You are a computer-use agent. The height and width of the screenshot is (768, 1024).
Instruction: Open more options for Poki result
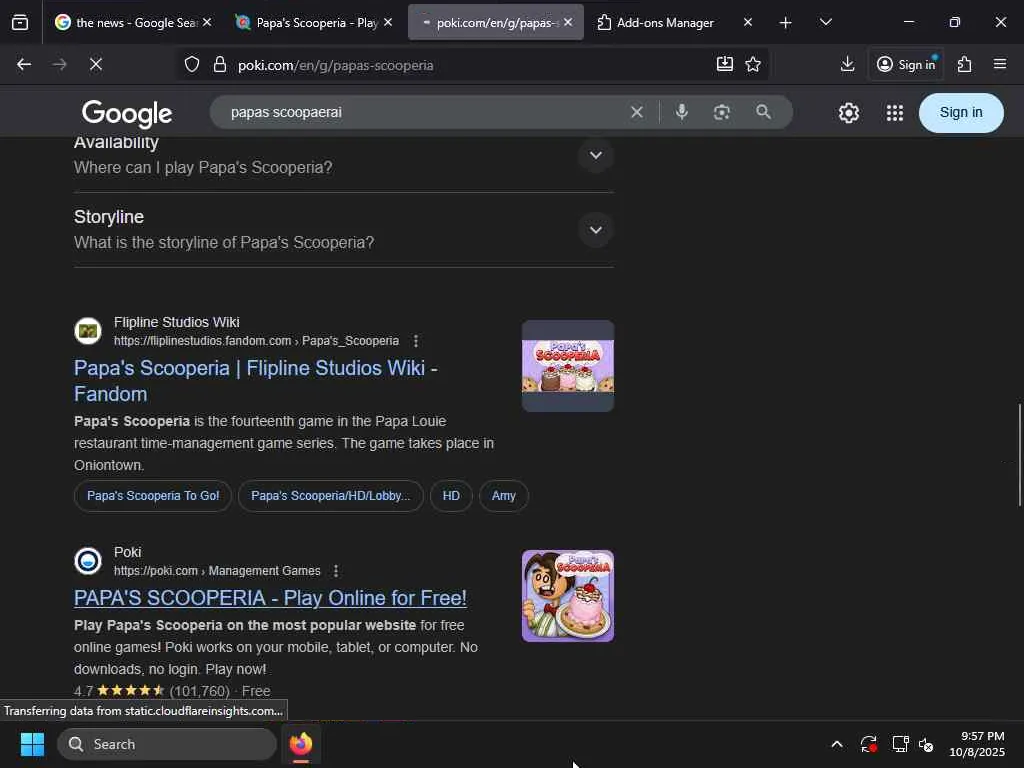(x=336, y=571)
